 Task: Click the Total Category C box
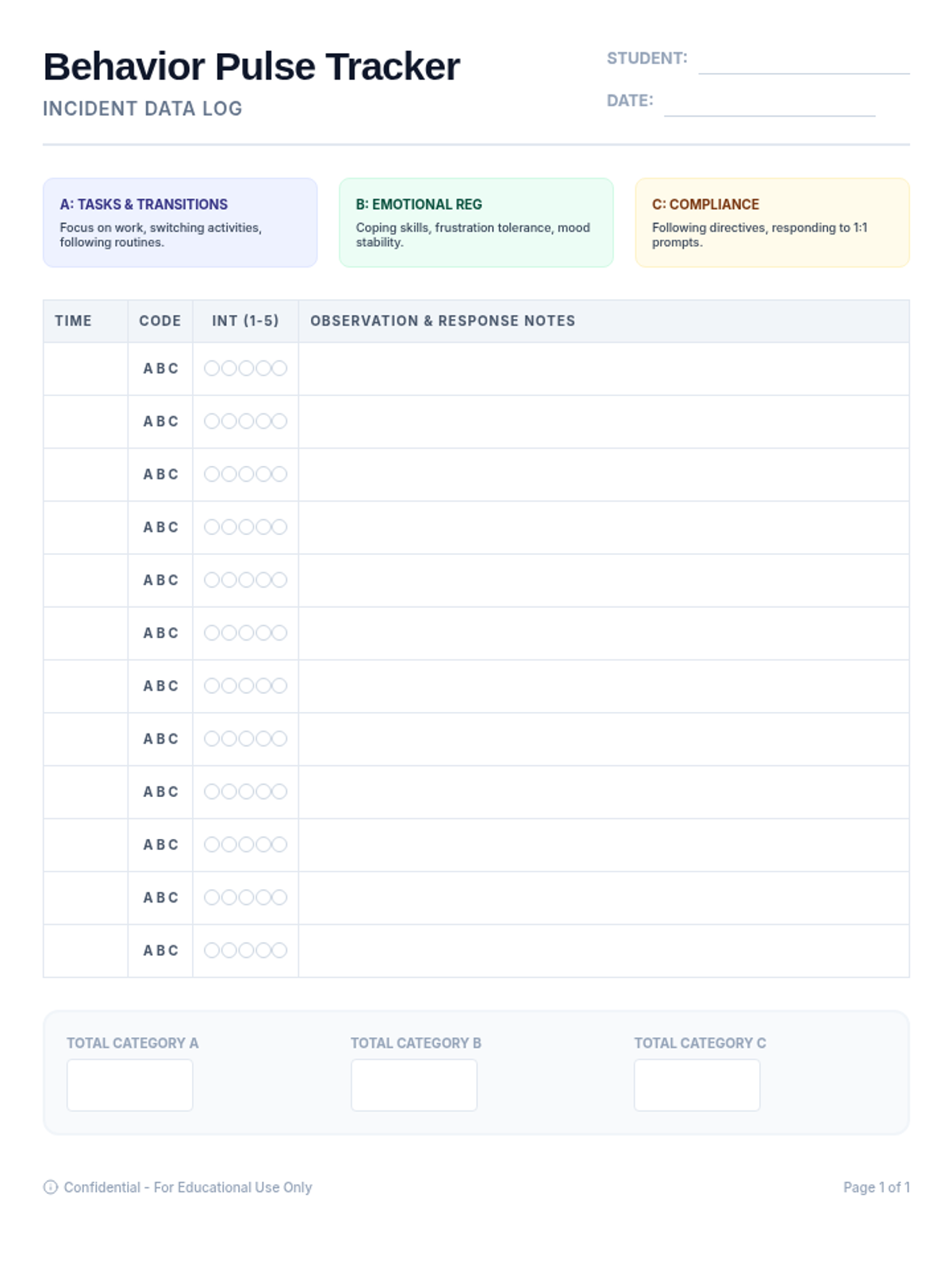point(697,1084)
